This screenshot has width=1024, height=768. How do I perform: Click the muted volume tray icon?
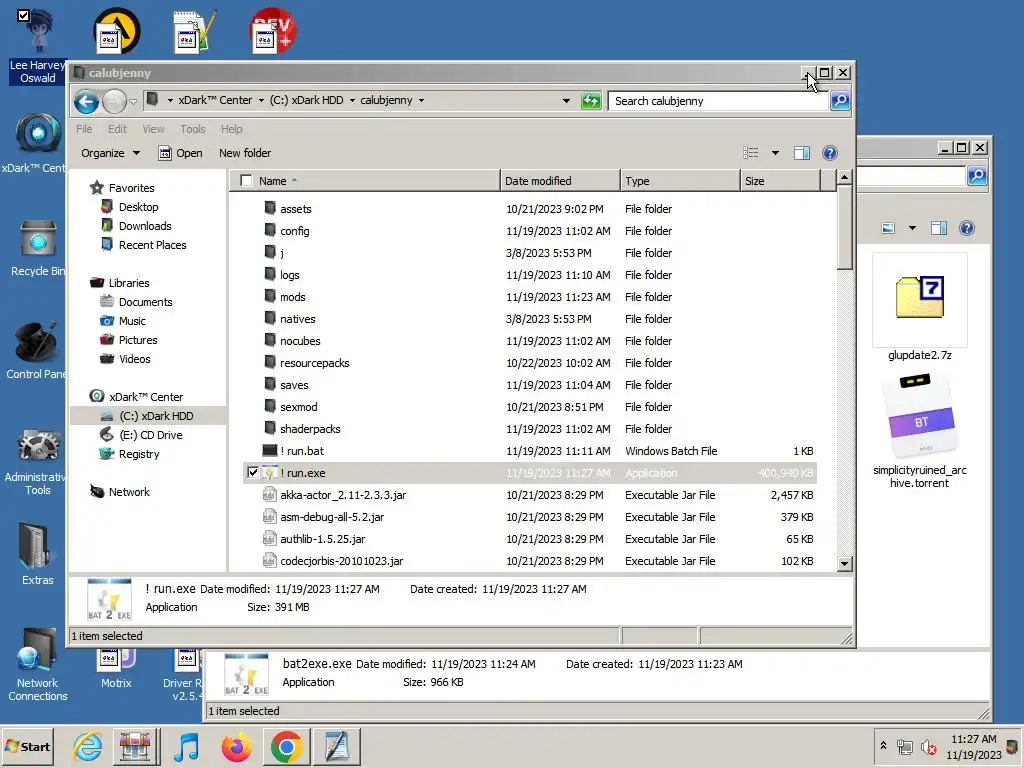point(928,747)
